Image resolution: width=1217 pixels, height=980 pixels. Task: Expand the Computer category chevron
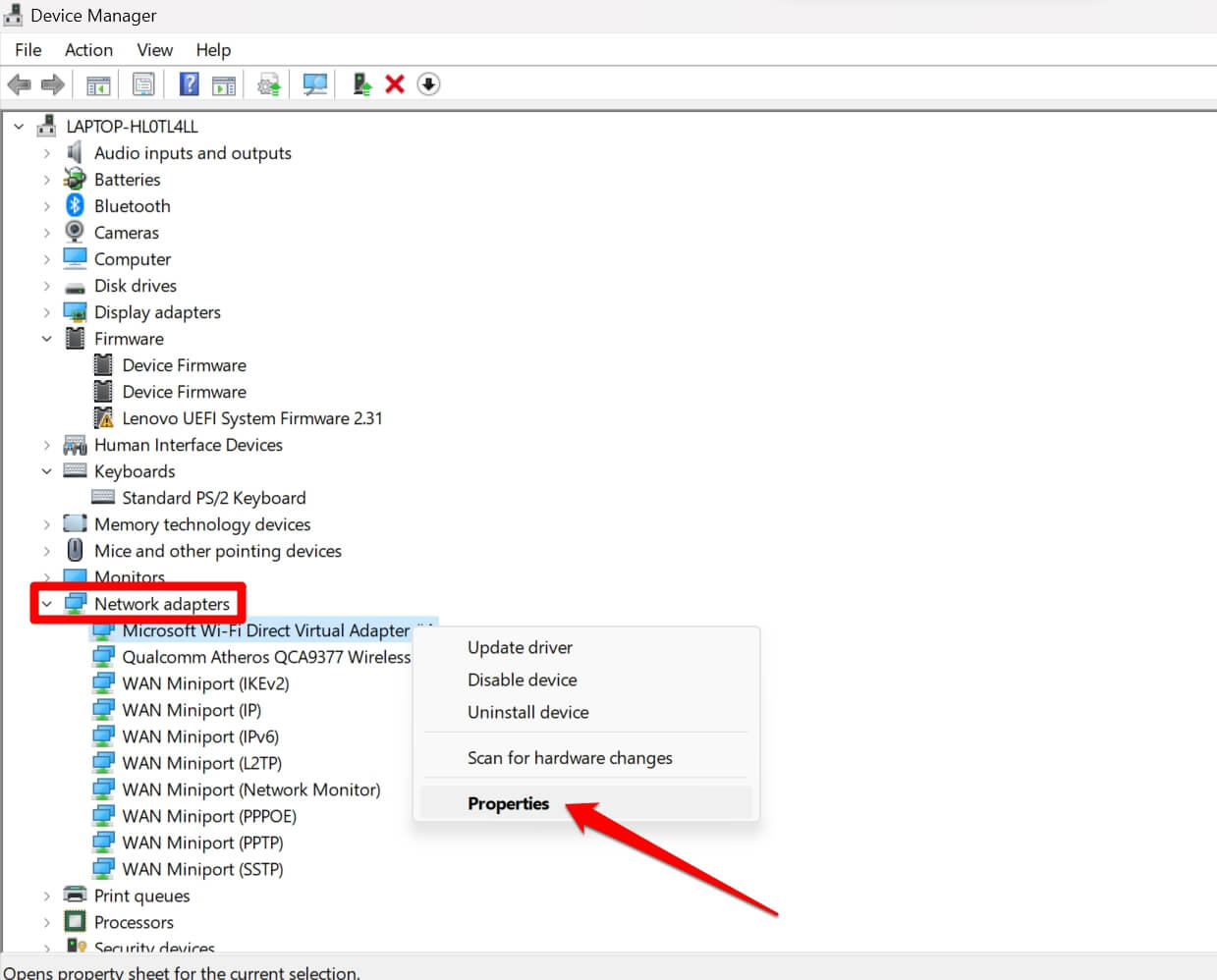click(x=46, y=259)
